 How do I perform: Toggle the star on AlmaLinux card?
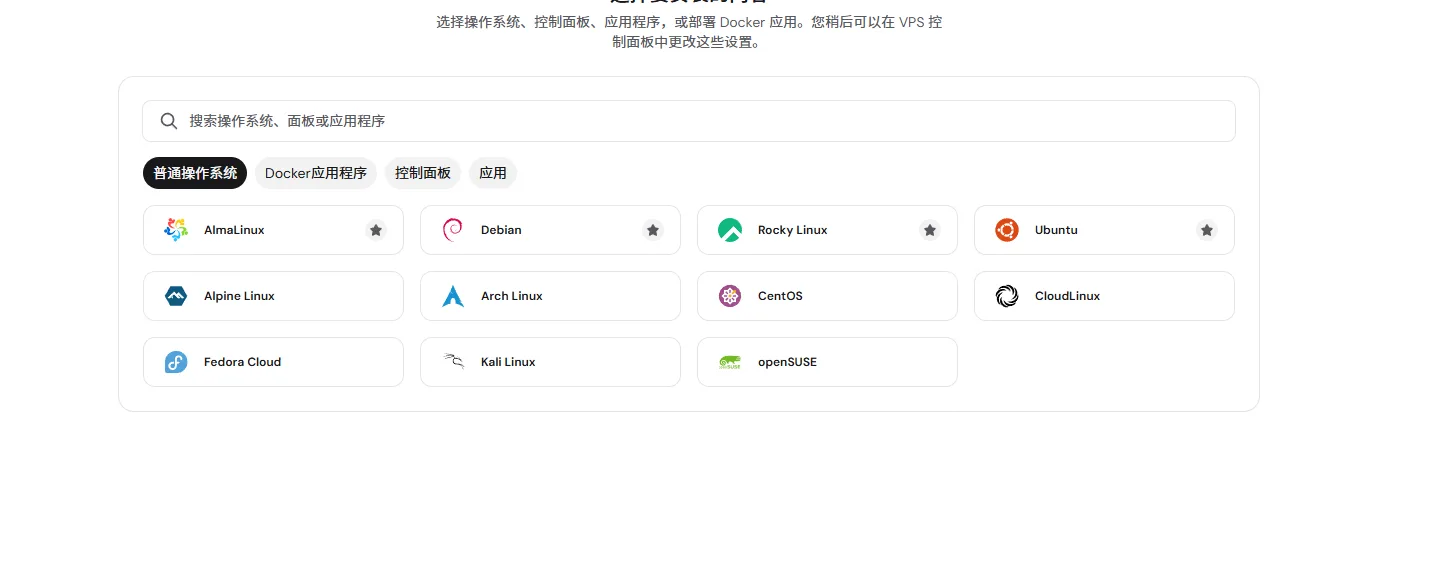pos(376,230)
